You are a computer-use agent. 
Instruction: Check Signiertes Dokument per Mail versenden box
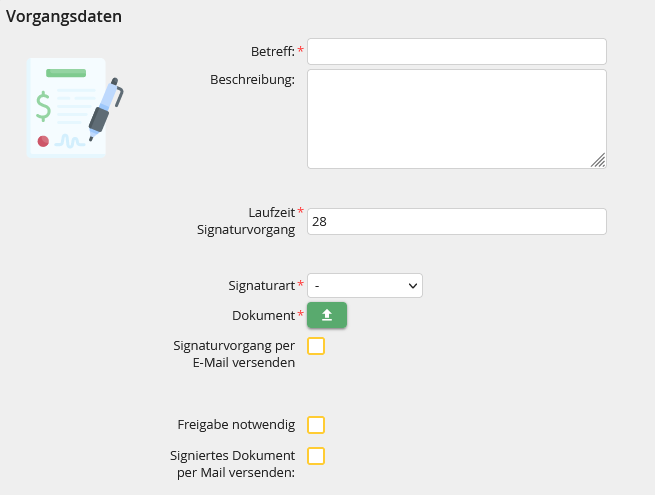316,456
